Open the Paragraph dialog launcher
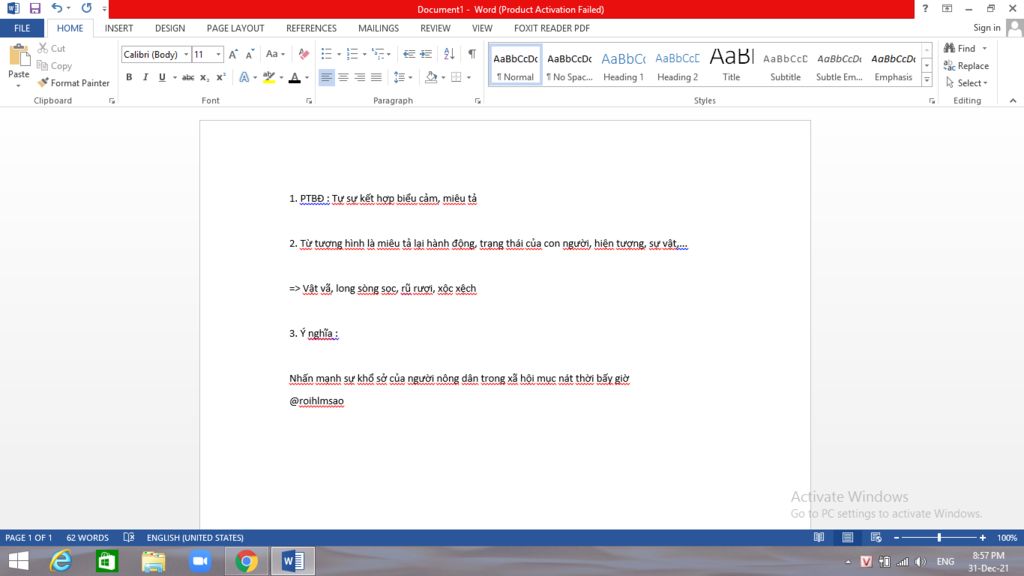Screen dimensions: 1024x576 click(478, 101)
